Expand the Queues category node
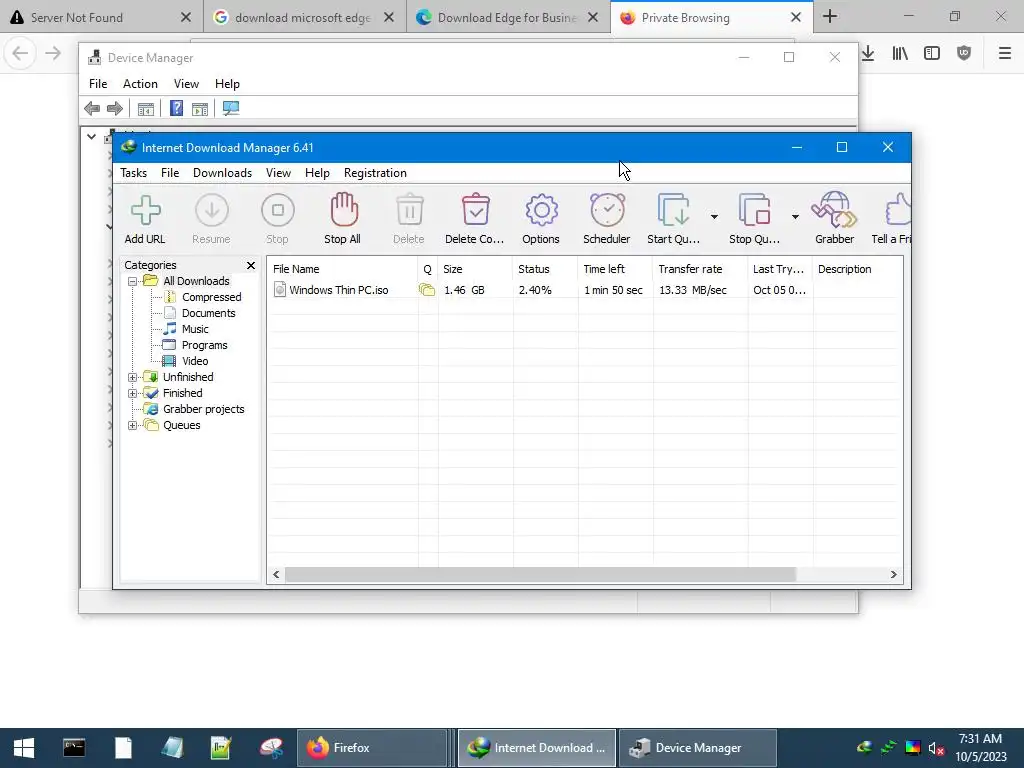Image resolution: width=1024 pixels, height=768 pixels. click(133, 425)
